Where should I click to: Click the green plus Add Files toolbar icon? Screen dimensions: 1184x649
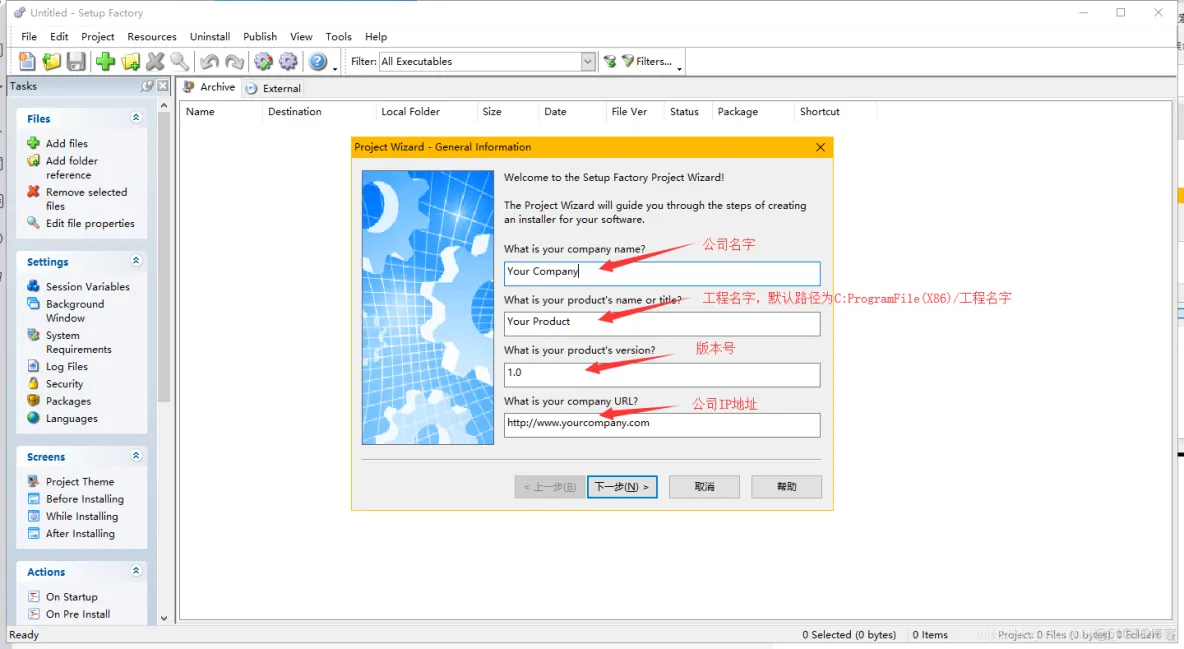pyautogui.click(x=106, y=61)
